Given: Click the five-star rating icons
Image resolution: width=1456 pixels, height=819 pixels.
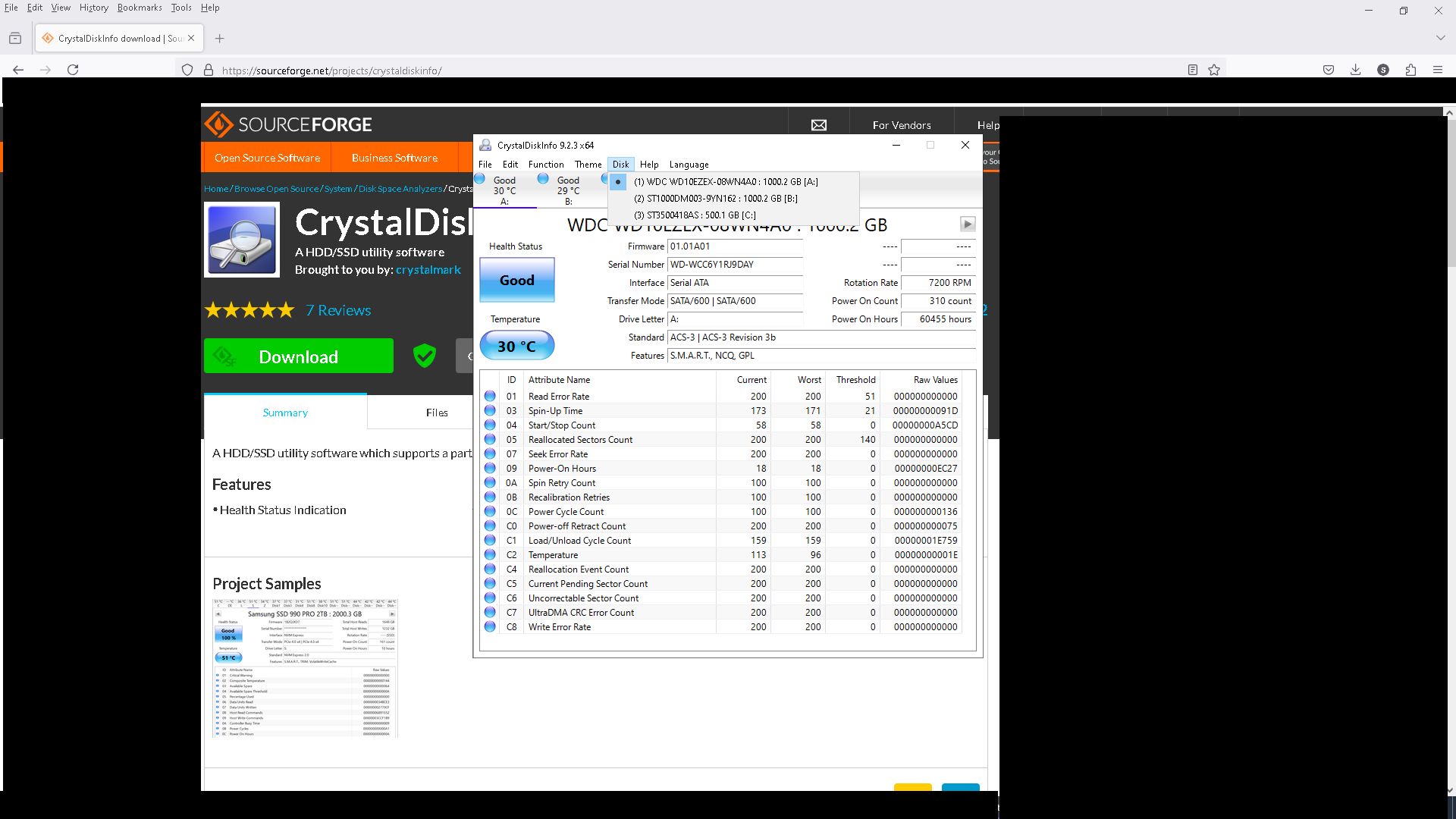Looking at the screenshot, I should 249,310.
